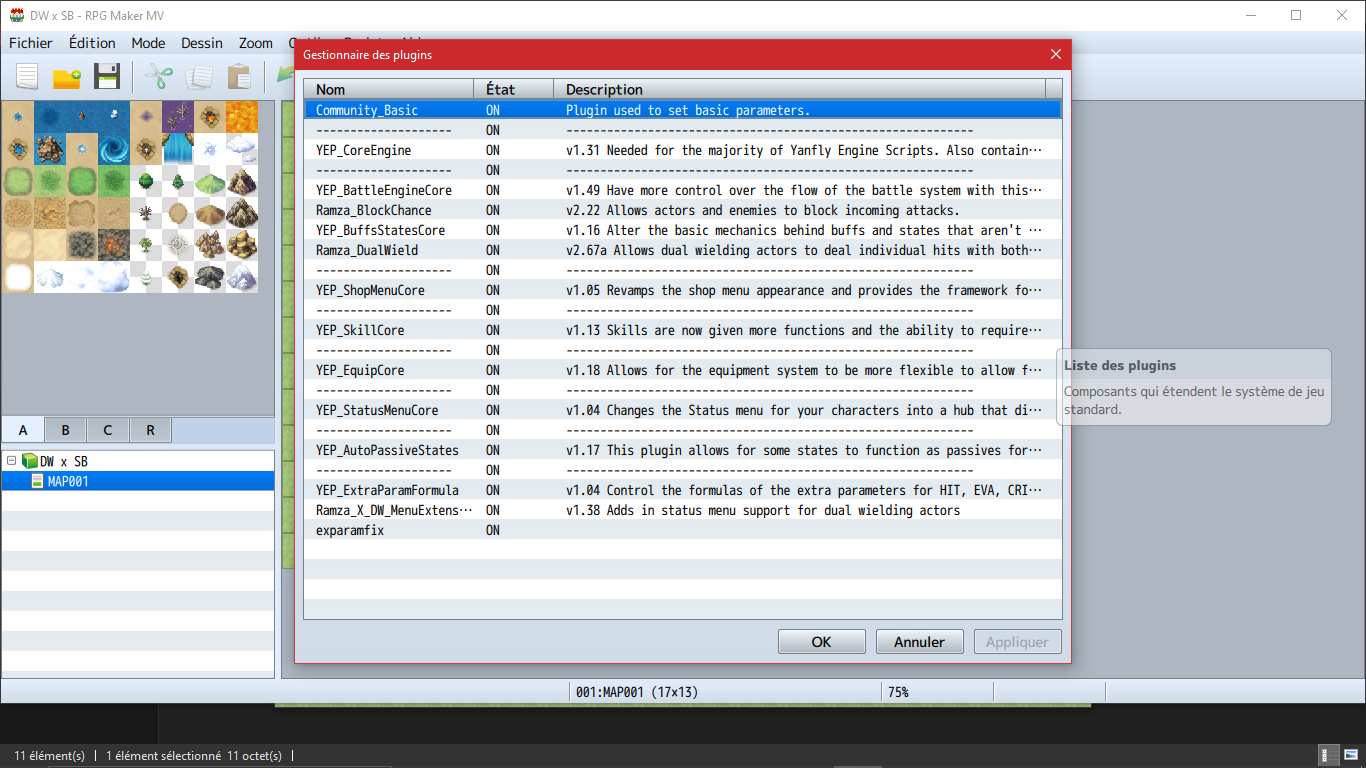Screen dimensions: 1366x768
Task: Select the purple swamp tile with dead trees
Action: click(x=178, y=117)
